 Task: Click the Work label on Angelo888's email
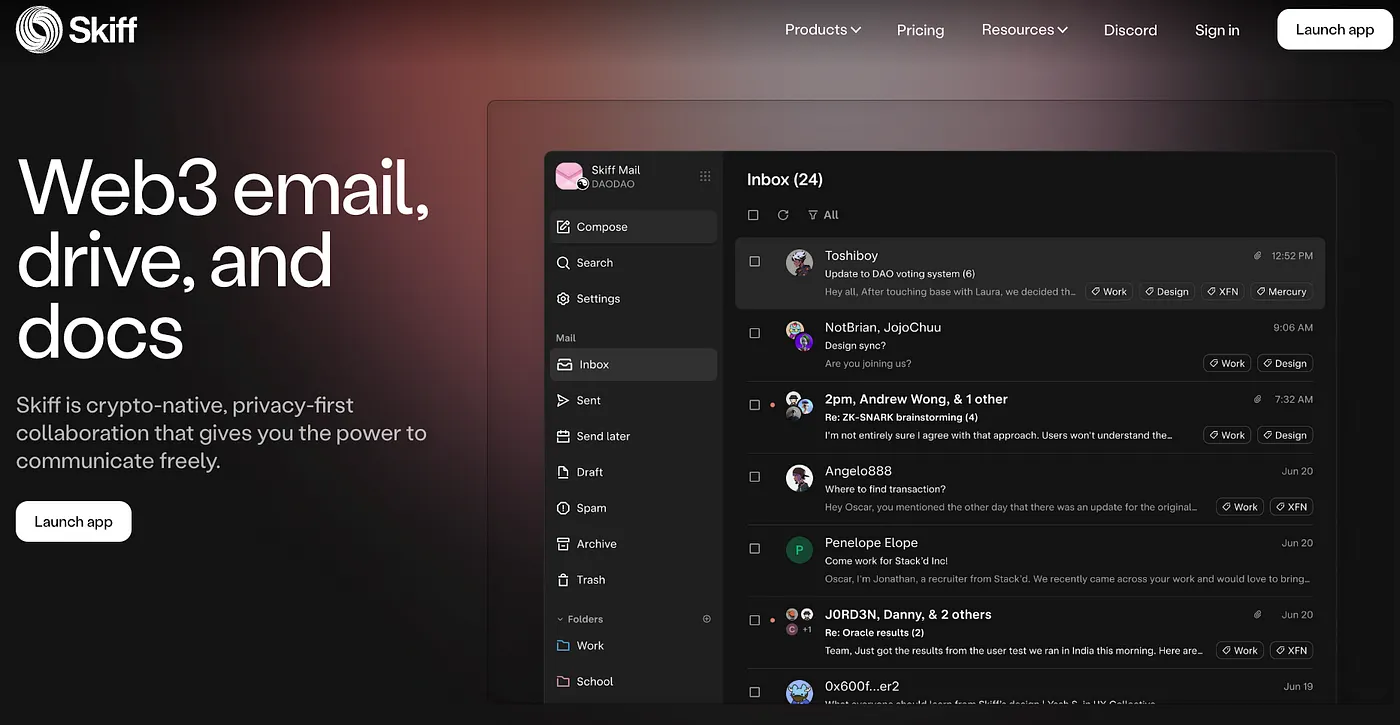1239,507
